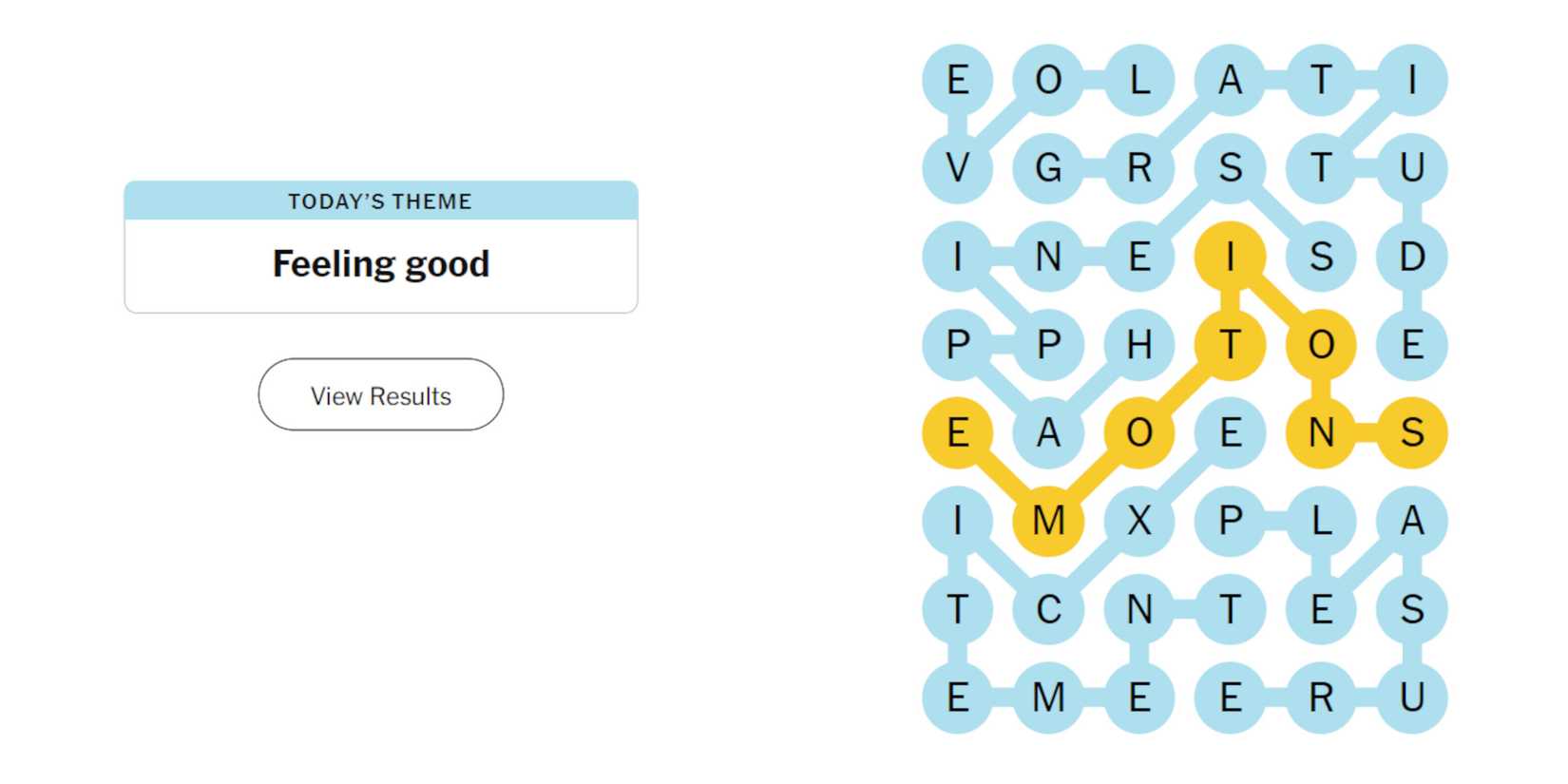Viewport: 1568px width, 784px height.
Task: Select the yellow E tile starting EMOTIONS
Action: tap(957, 433)
